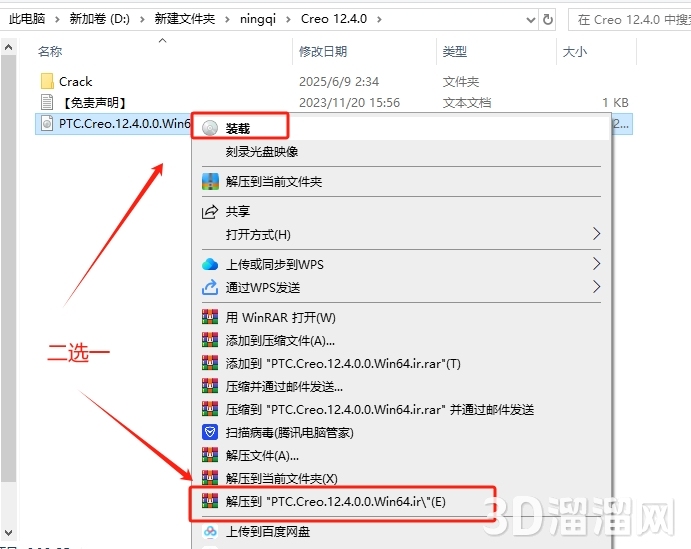
Task: Click WinRAR icon next to 压缩并通过邮件发送...
Action: (210, 386)
